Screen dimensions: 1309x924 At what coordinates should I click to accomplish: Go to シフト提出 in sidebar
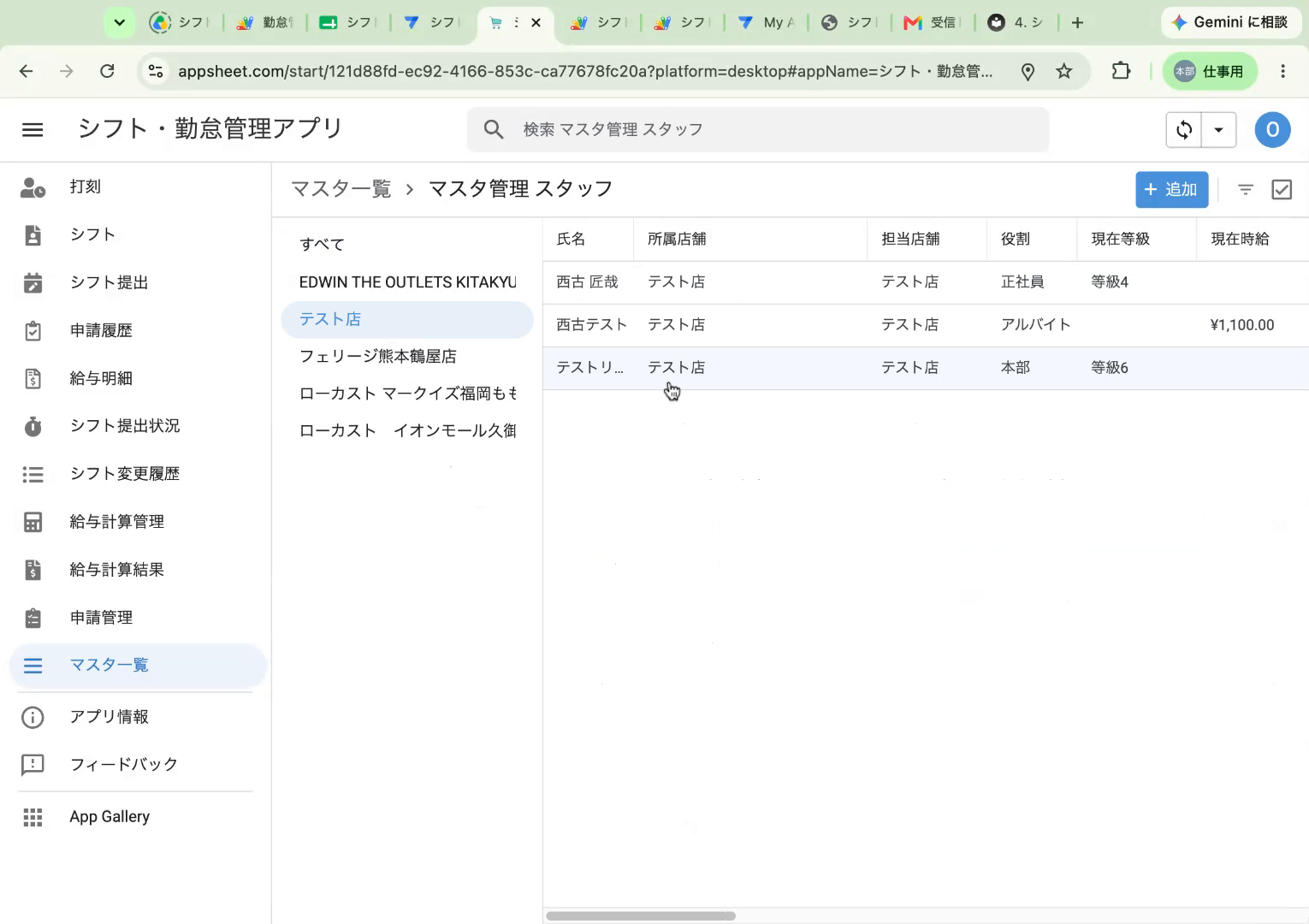pyautogui.click(x=137, y=282)
